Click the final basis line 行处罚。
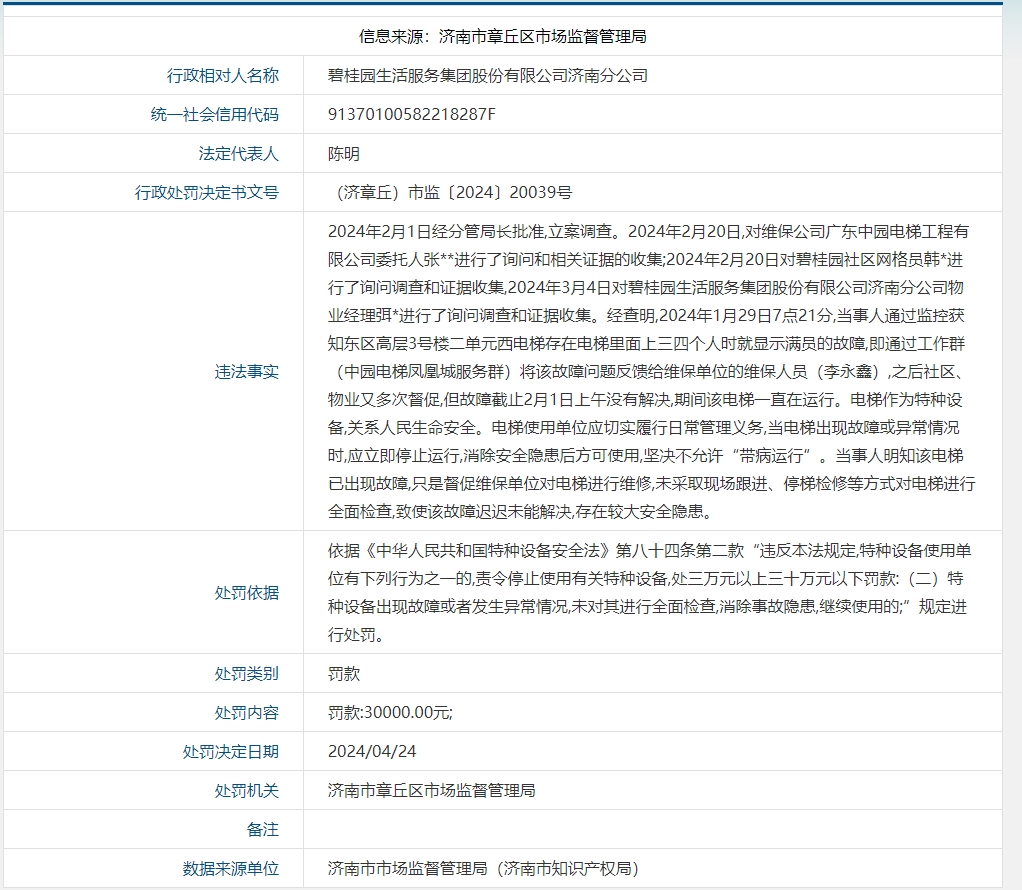The width and height of the screenshot is (1022, 890). point(356,635)
